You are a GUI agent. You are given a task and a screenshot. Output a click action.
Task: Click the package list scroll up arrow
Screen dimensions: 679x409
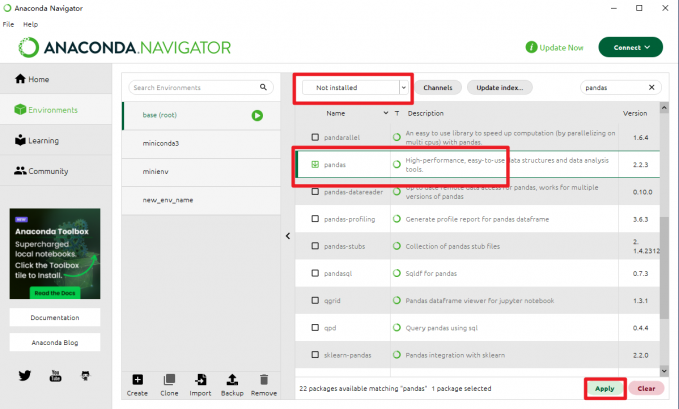(x=664, y=107)
